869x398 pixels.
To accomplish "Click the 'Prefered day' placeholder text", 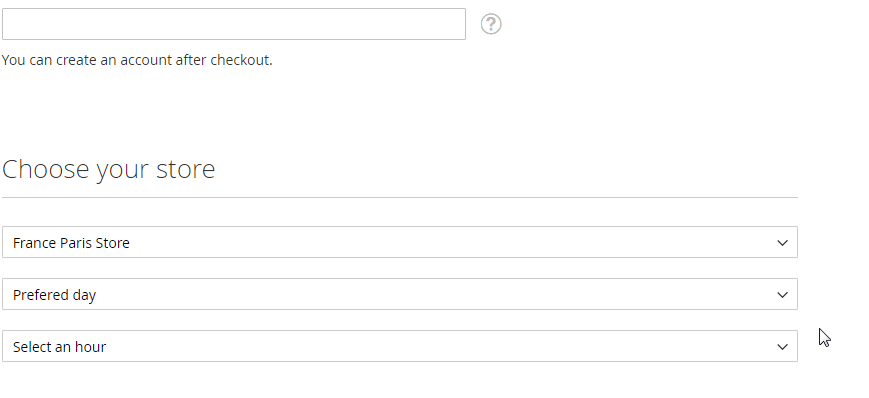I will 54,295.
